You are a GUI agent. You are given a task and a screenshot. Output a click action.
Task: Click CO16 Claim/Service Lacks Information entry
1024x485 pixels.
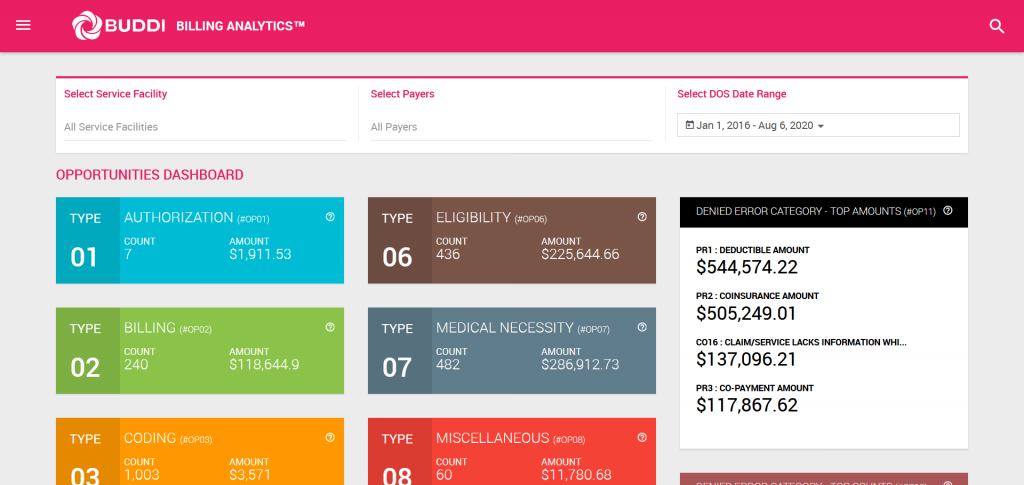[801, 352]
